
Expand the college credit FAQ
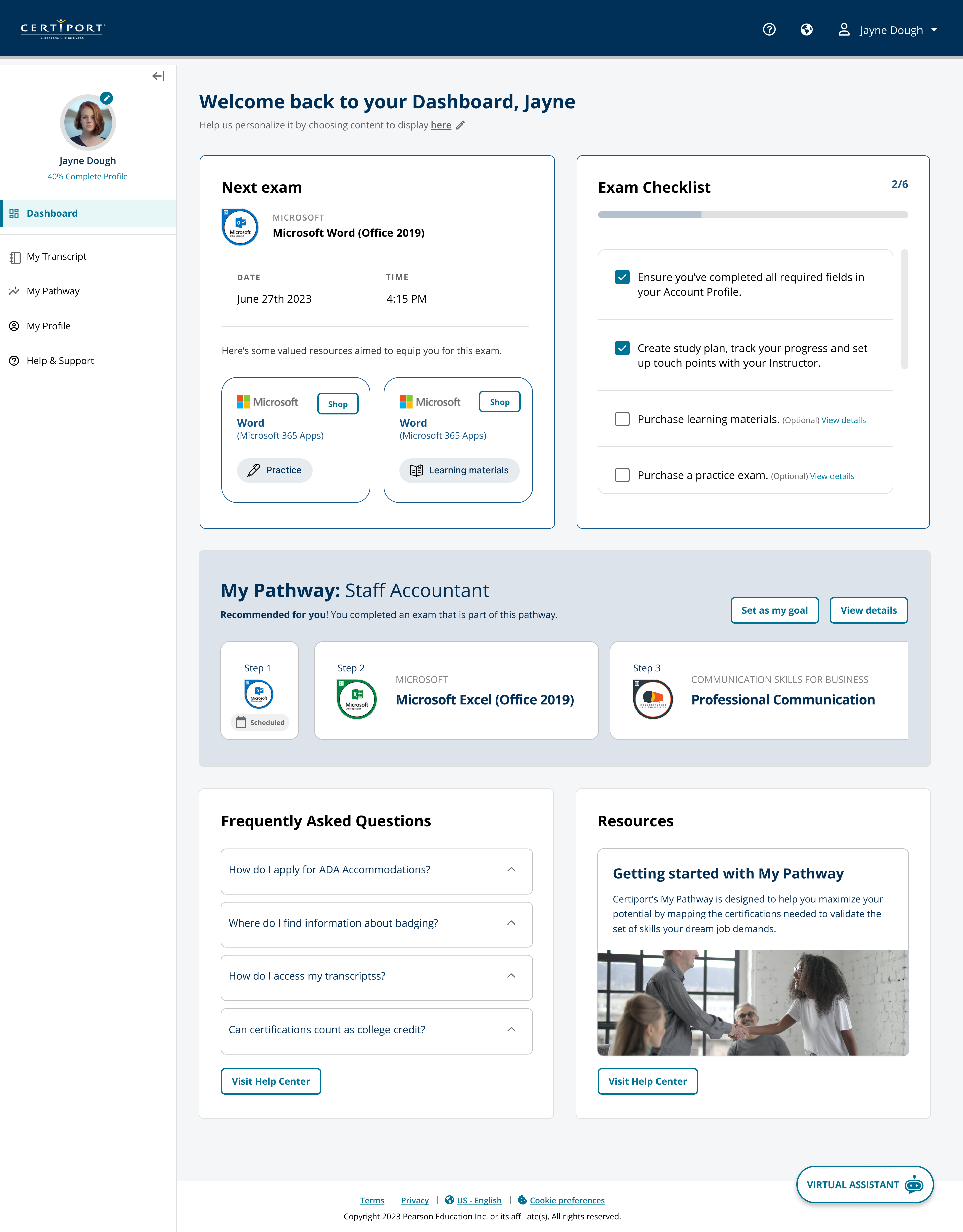(377, 1032)
